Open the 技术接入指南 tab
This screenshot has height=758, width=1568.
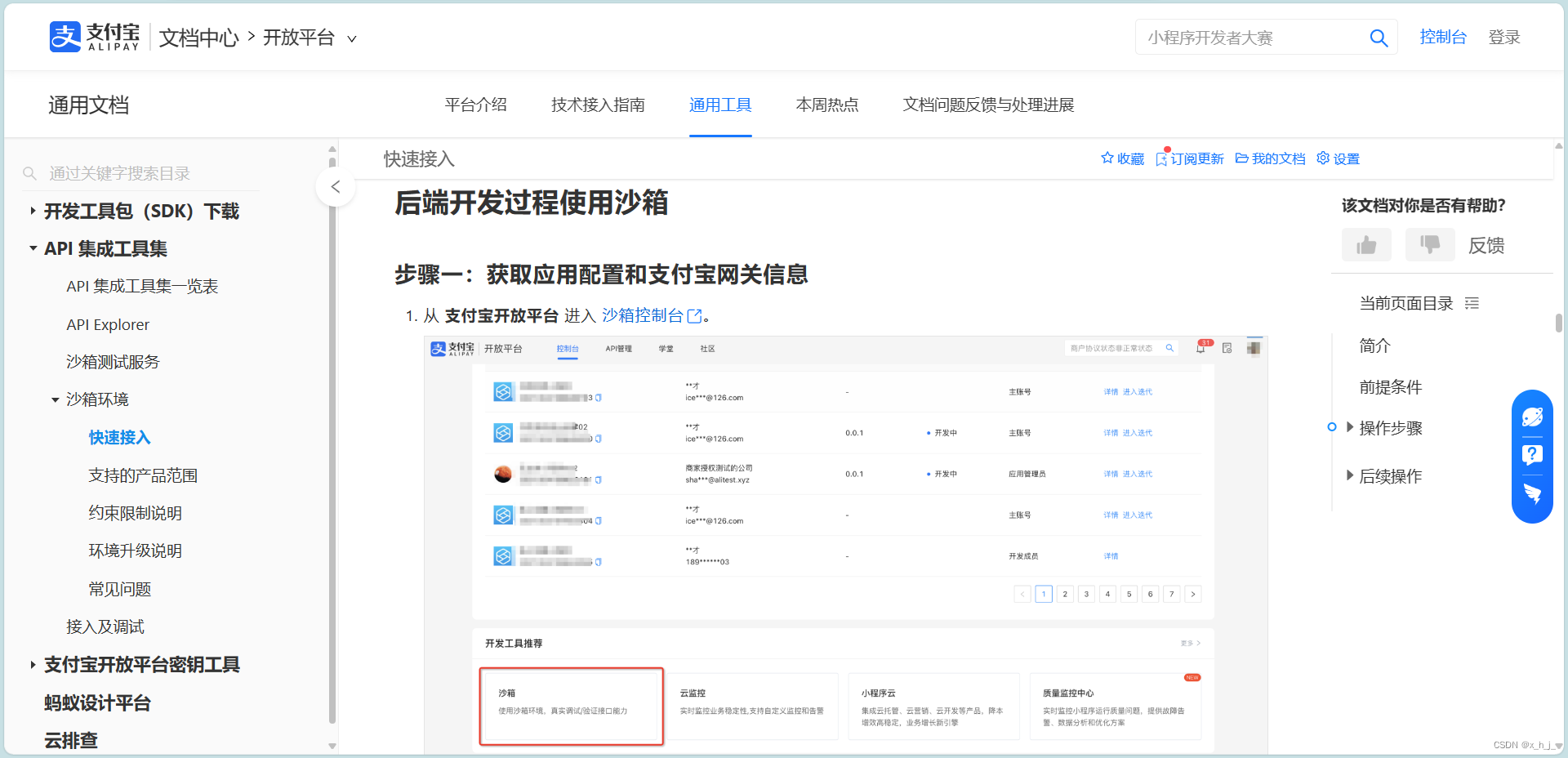coord(598,105)
